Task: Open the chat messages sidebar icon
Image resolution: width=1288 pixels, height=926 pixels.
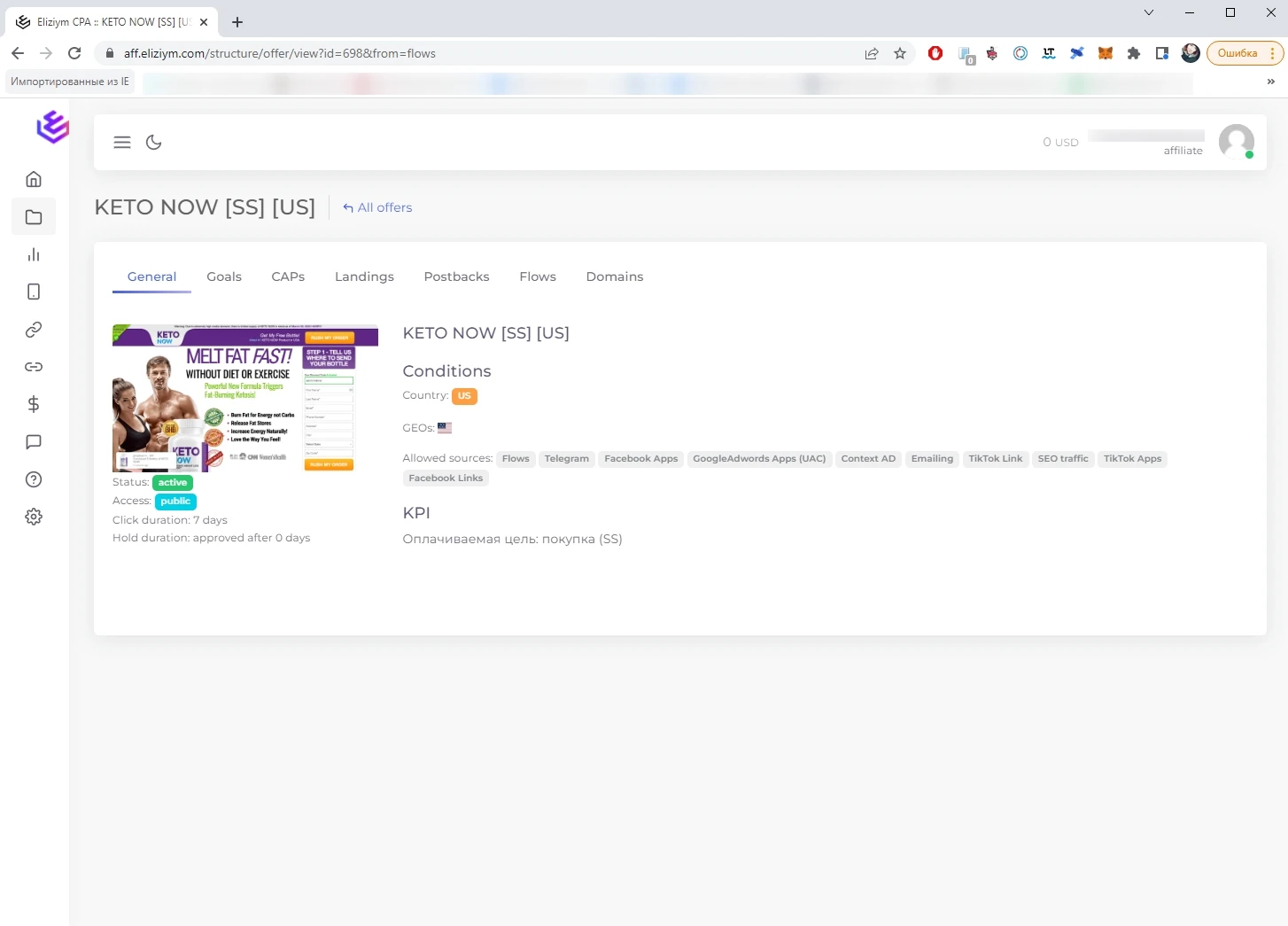Action: [x=34, y=441]
